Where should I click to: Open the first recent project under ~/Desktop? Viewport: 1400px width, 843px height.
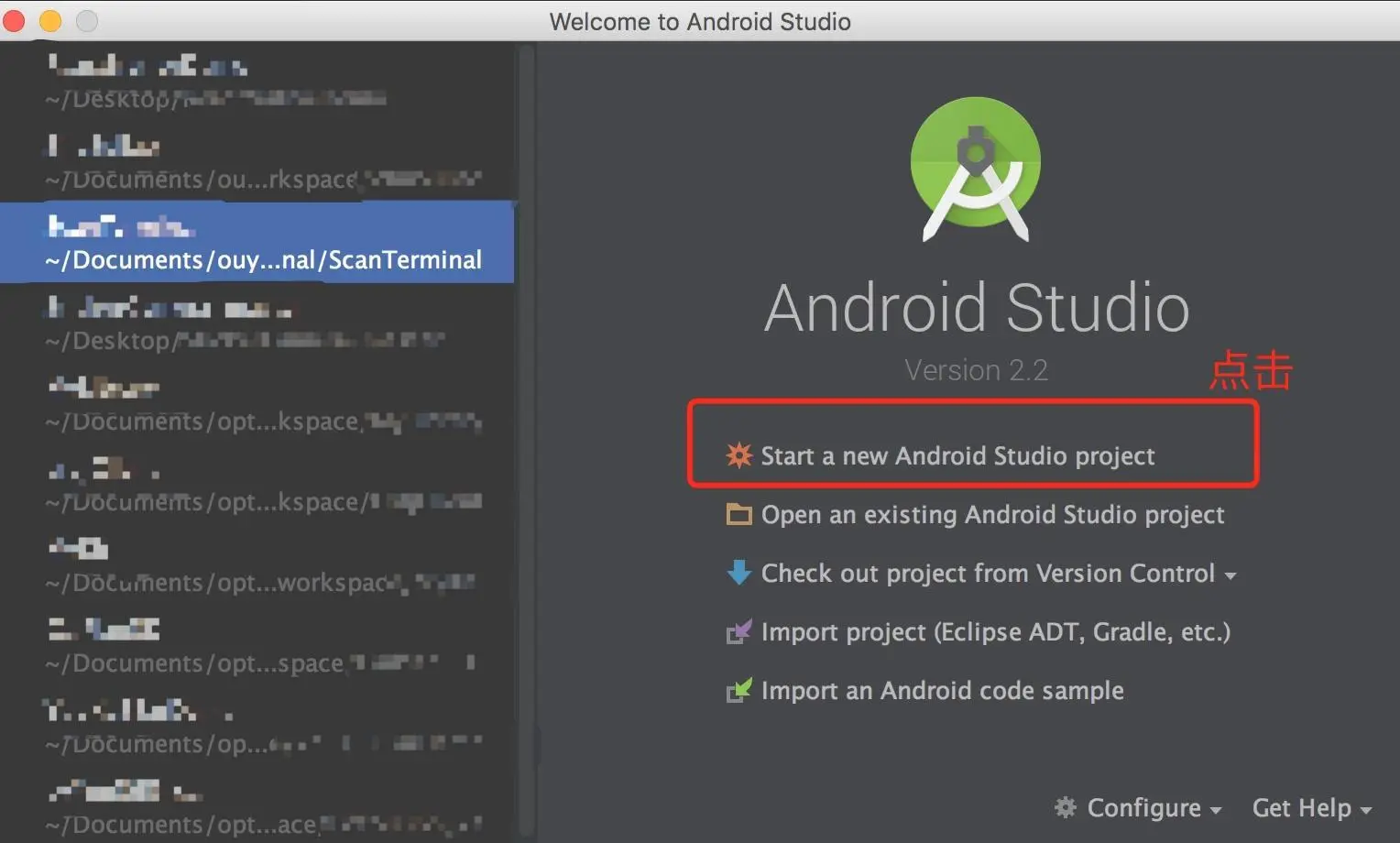point(257,81)
